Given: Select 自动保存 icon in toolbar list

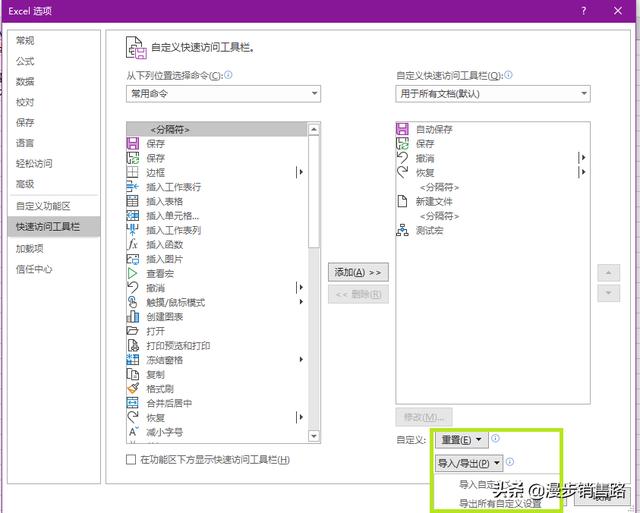Looking at the screenshot, I should coord(402,129).
